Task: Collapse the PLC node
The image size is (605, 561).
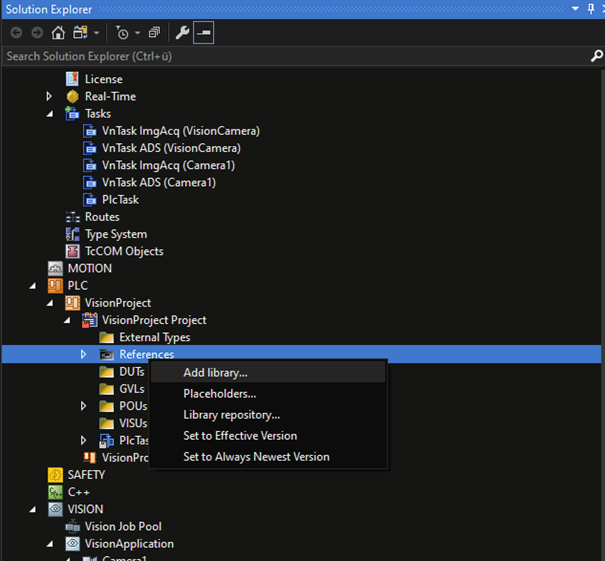Action: click(33, 286)
